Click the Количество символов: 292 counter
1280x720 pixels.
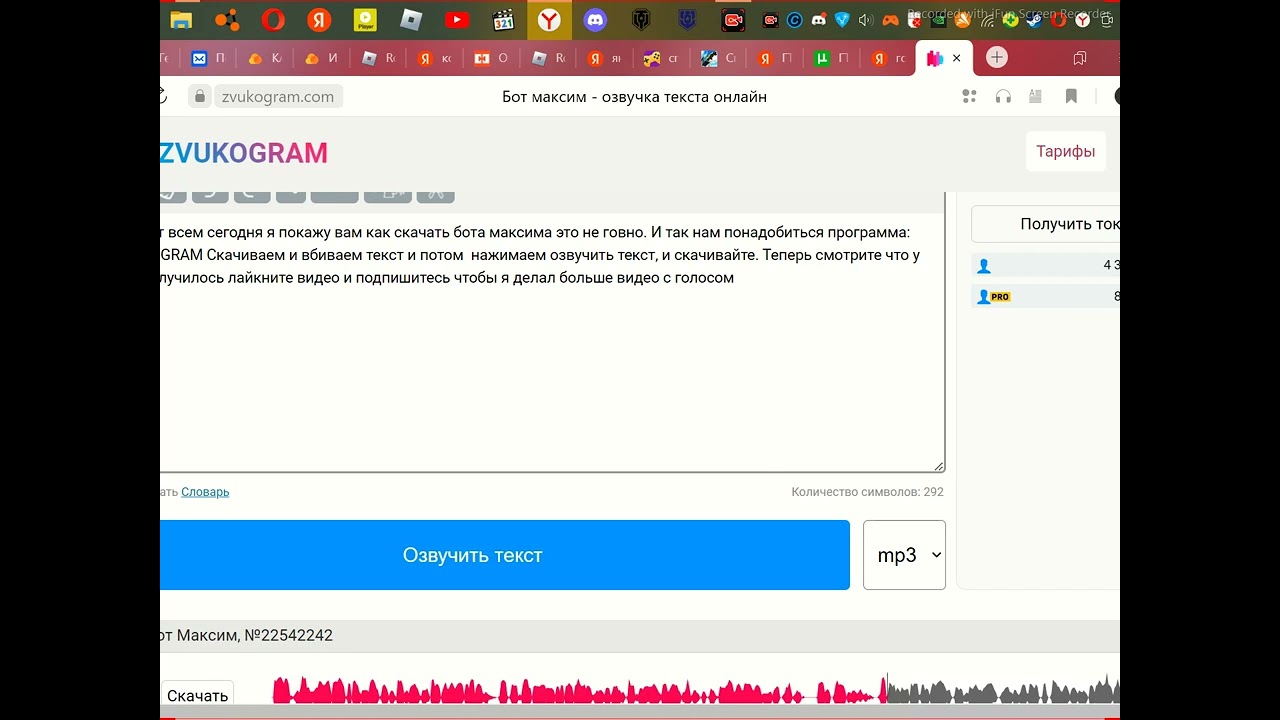(x=867, y=492)
